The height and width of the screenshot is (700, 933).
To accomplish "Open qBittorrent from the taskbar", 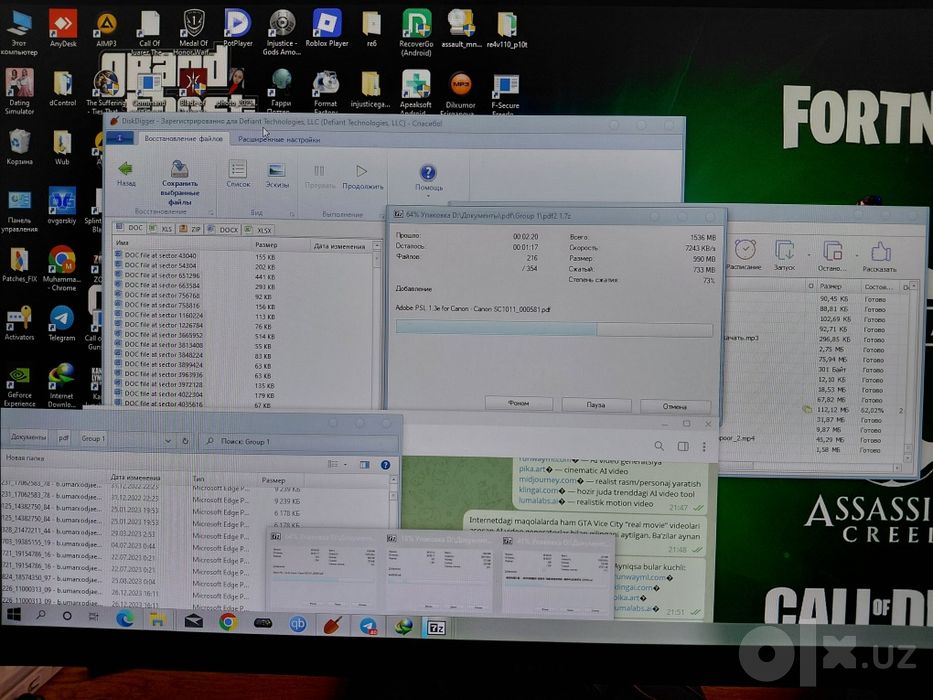I will coord(298,624).
